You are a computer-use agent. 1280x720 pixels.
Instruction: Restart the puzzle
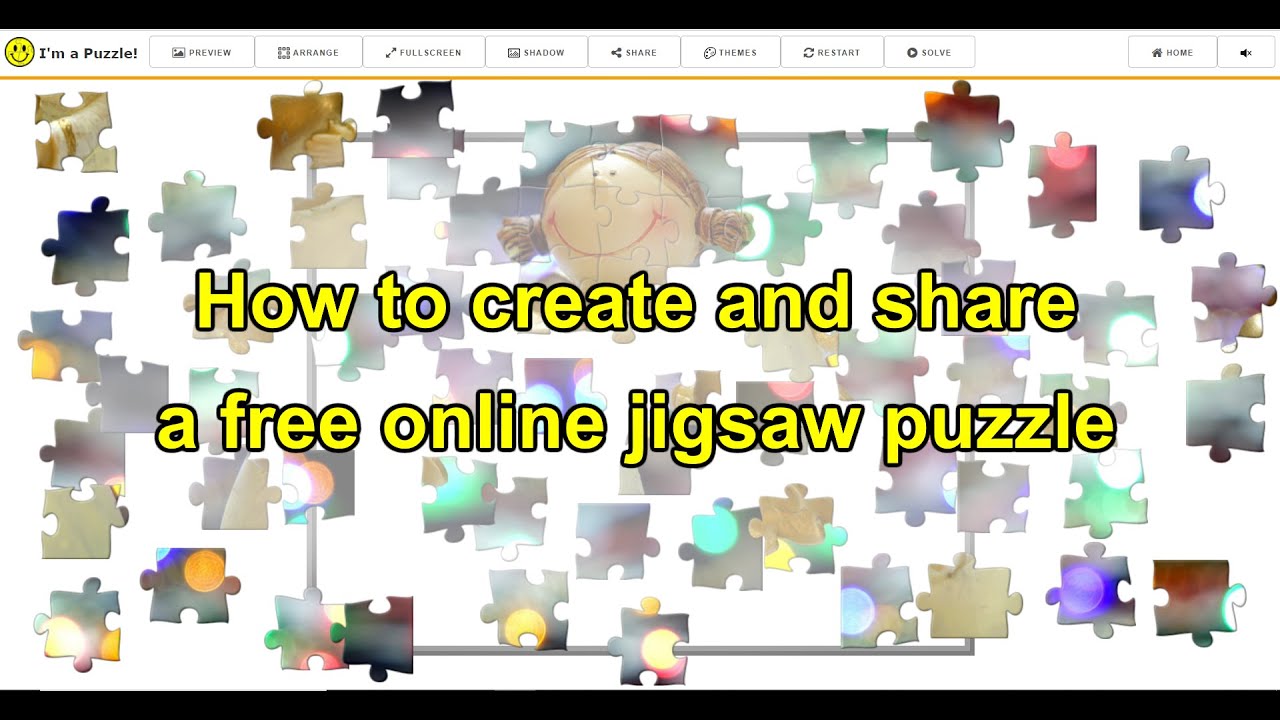pyautogui.click(x=832, y=52)
